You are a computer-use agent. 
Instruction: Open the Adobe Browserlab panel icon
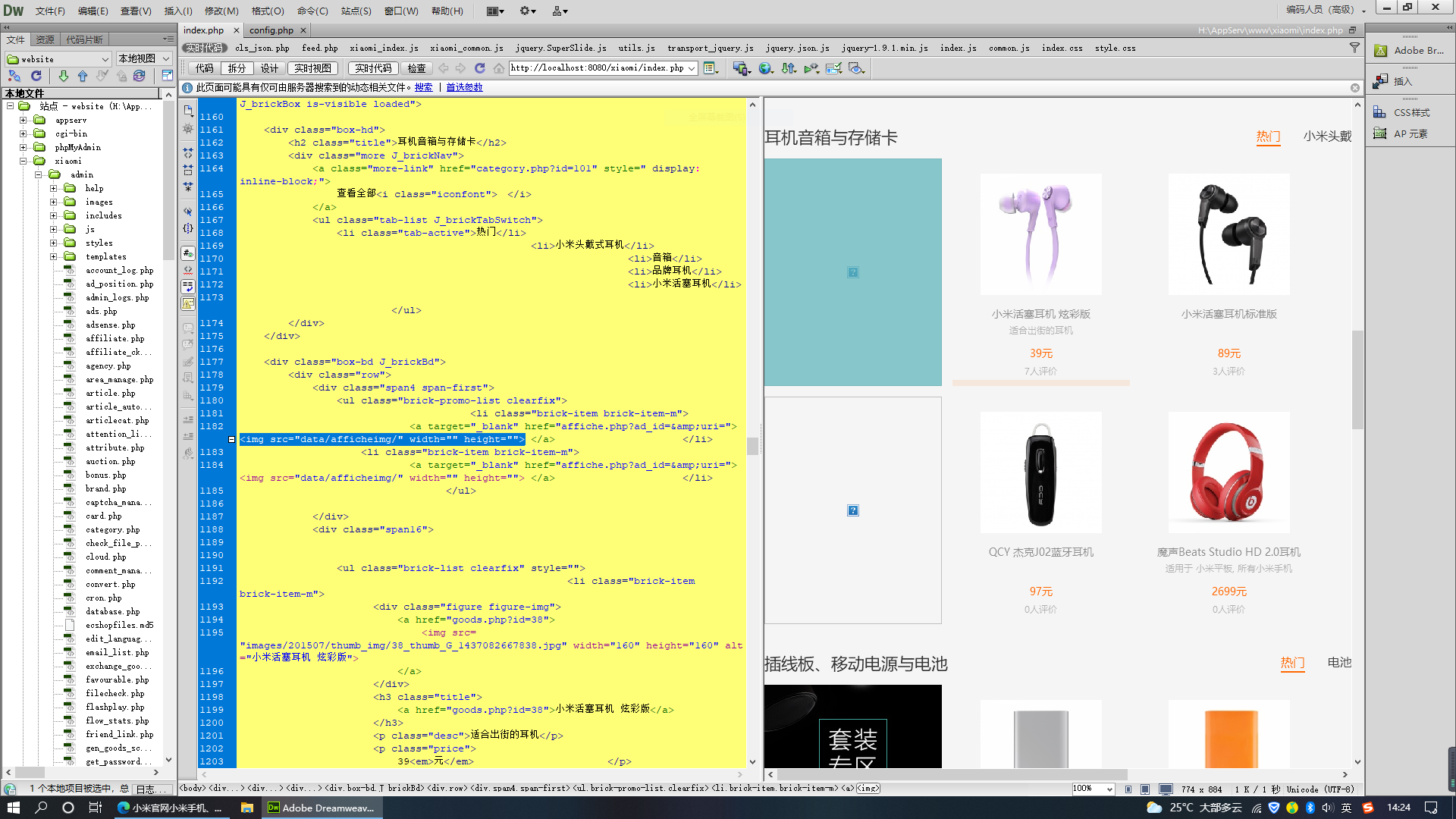1381,50
